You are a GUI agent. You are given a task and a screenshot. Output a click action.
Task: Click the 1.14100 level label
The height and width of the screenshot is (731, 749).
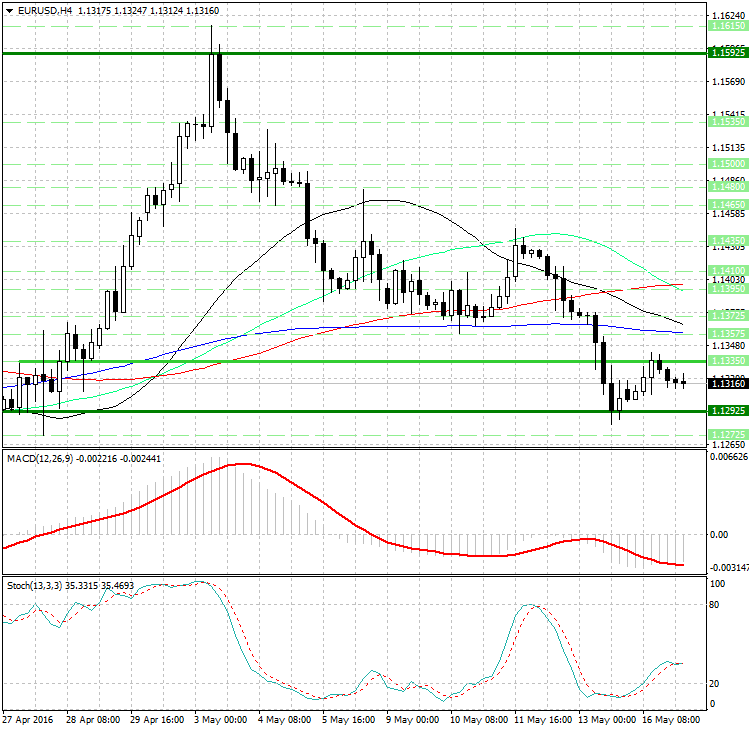[728, 270]
